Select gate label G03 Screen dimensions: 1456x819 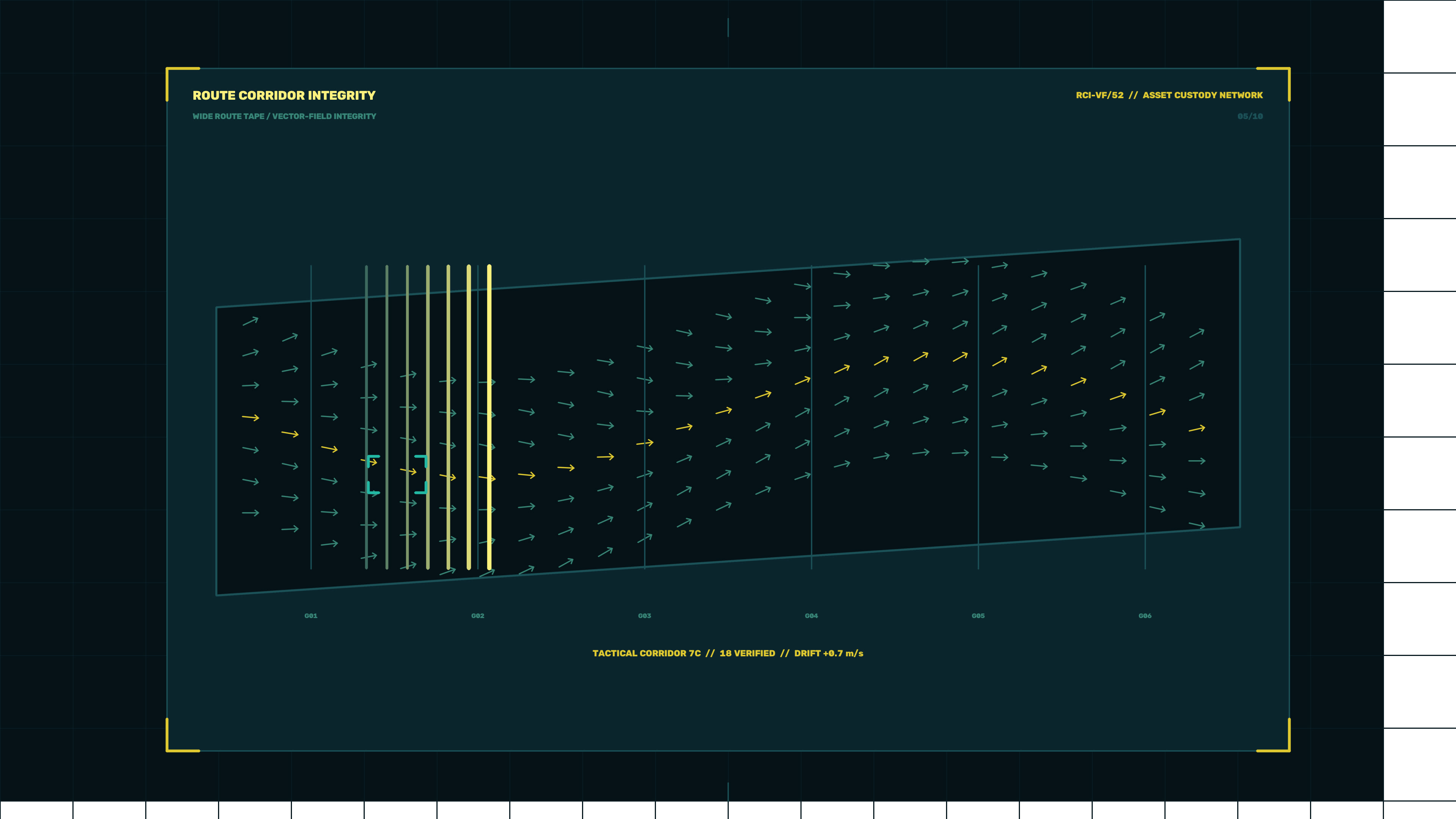click(644, 615)
